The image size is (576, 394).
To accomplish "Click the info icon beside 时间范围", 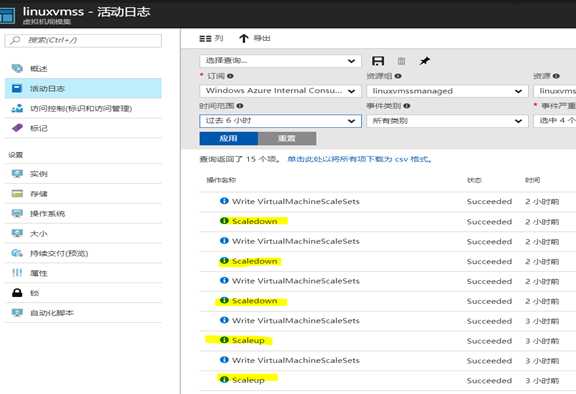I will [240, 106].
